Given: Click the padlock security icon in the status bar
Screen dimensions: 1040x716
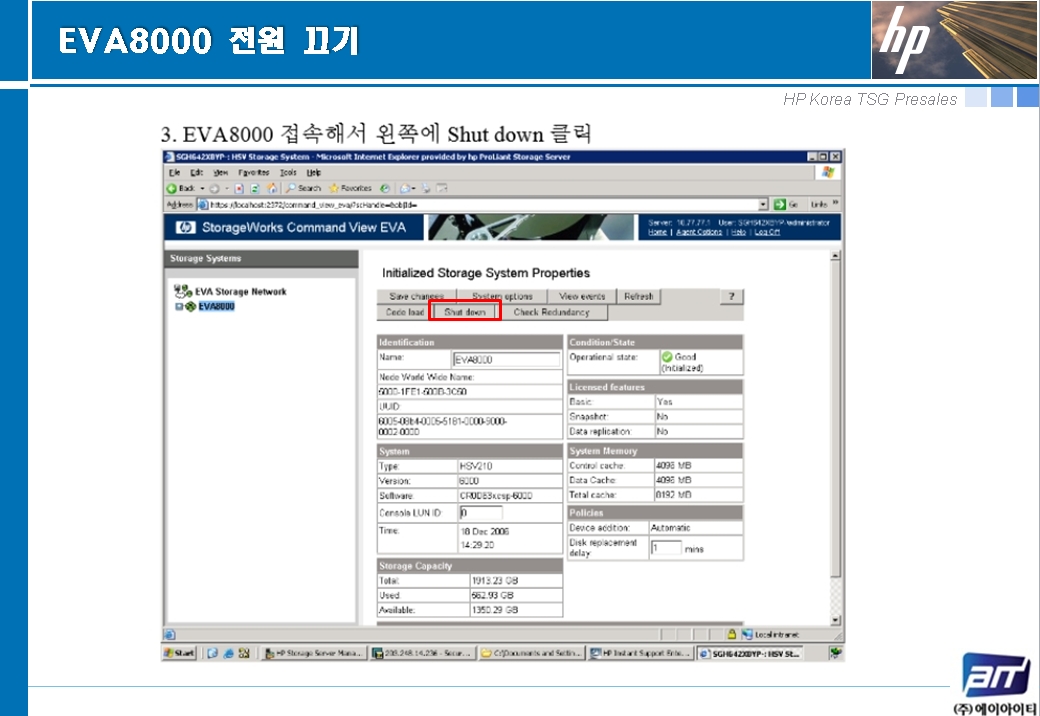Looking at the screenshot, I should [732, 634].
